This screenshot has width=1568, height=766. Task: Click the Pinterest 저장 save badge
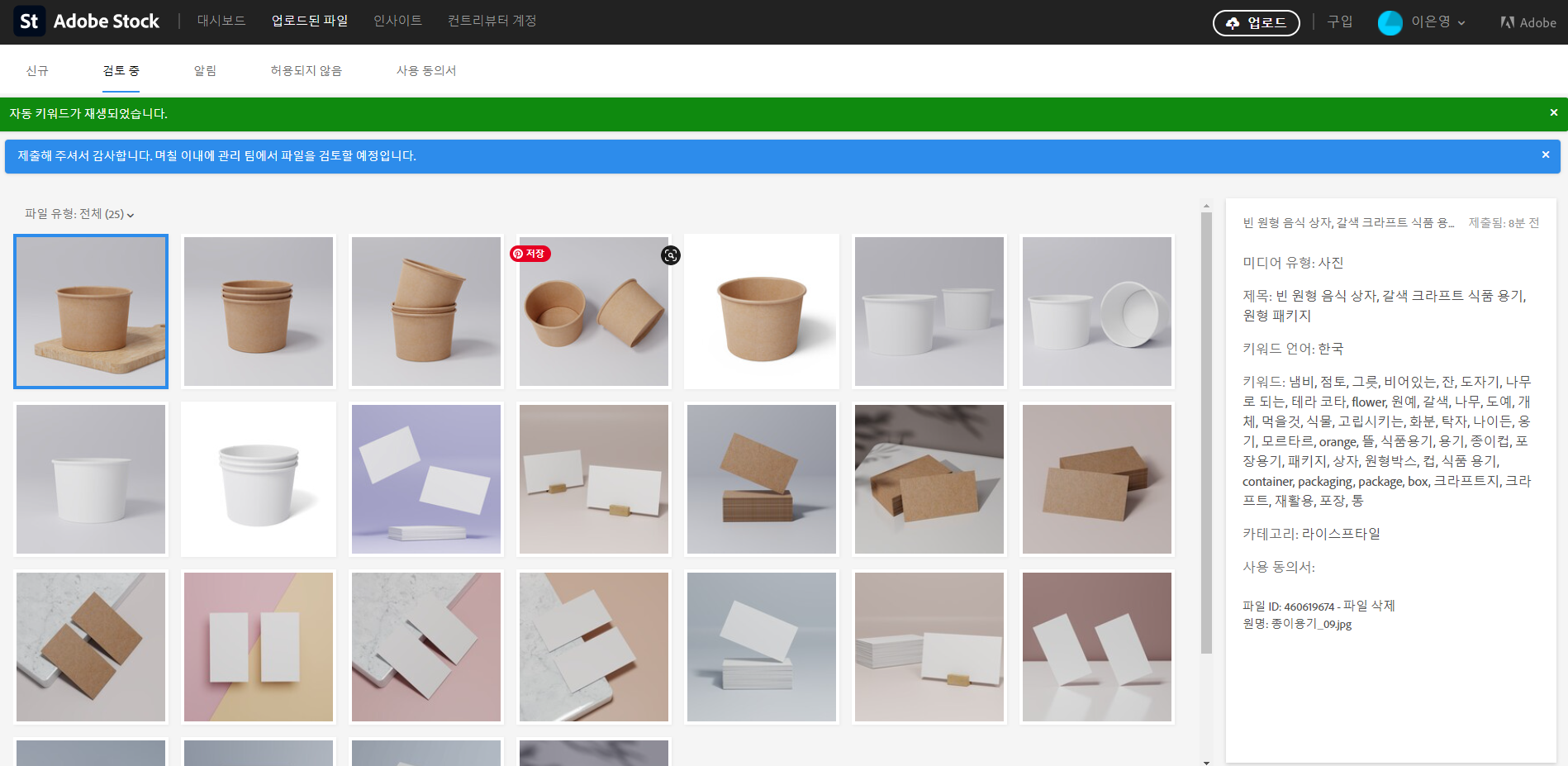pos(530,254)
